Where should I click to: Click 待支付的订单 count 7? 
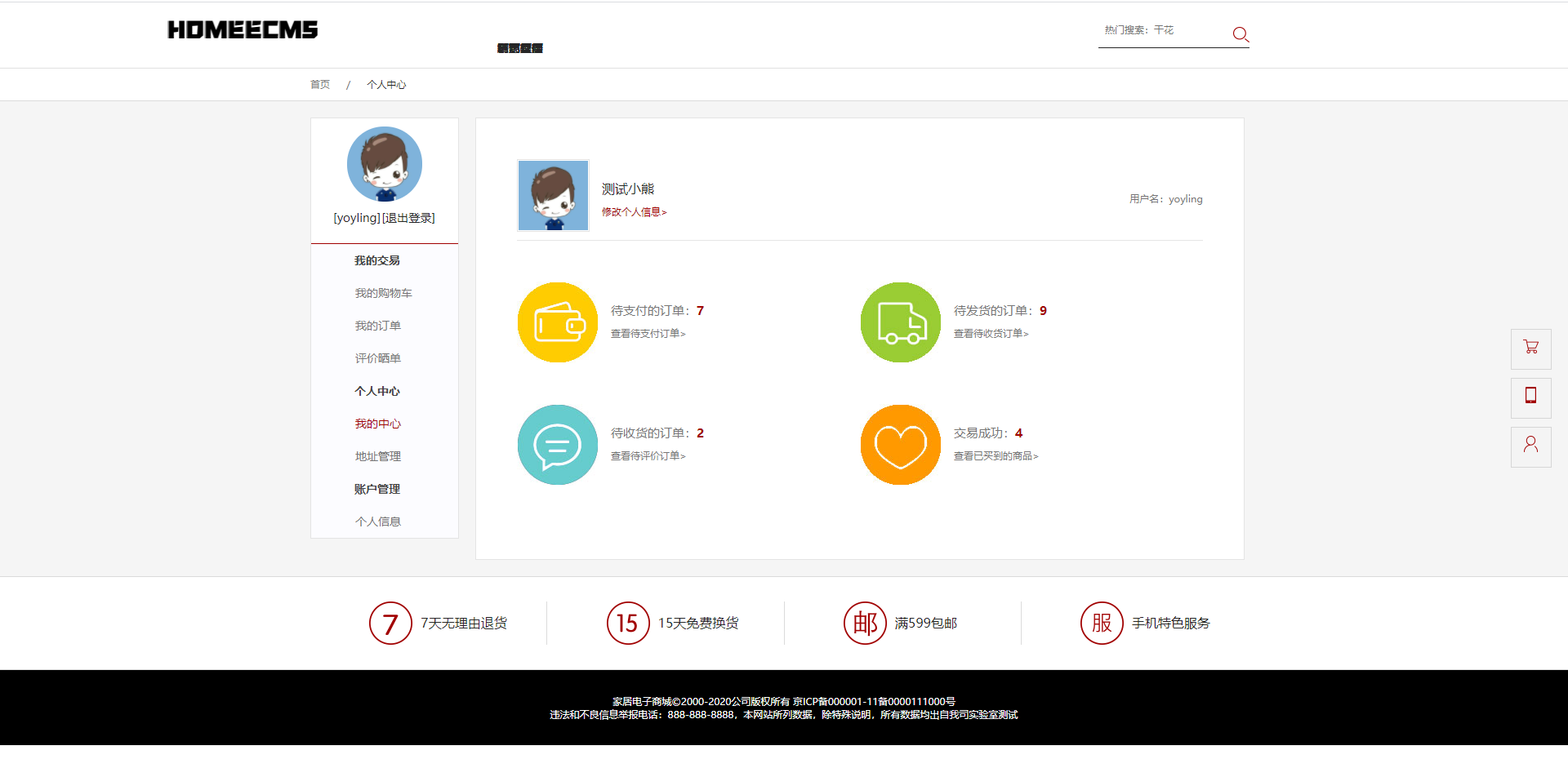[700, 311]
